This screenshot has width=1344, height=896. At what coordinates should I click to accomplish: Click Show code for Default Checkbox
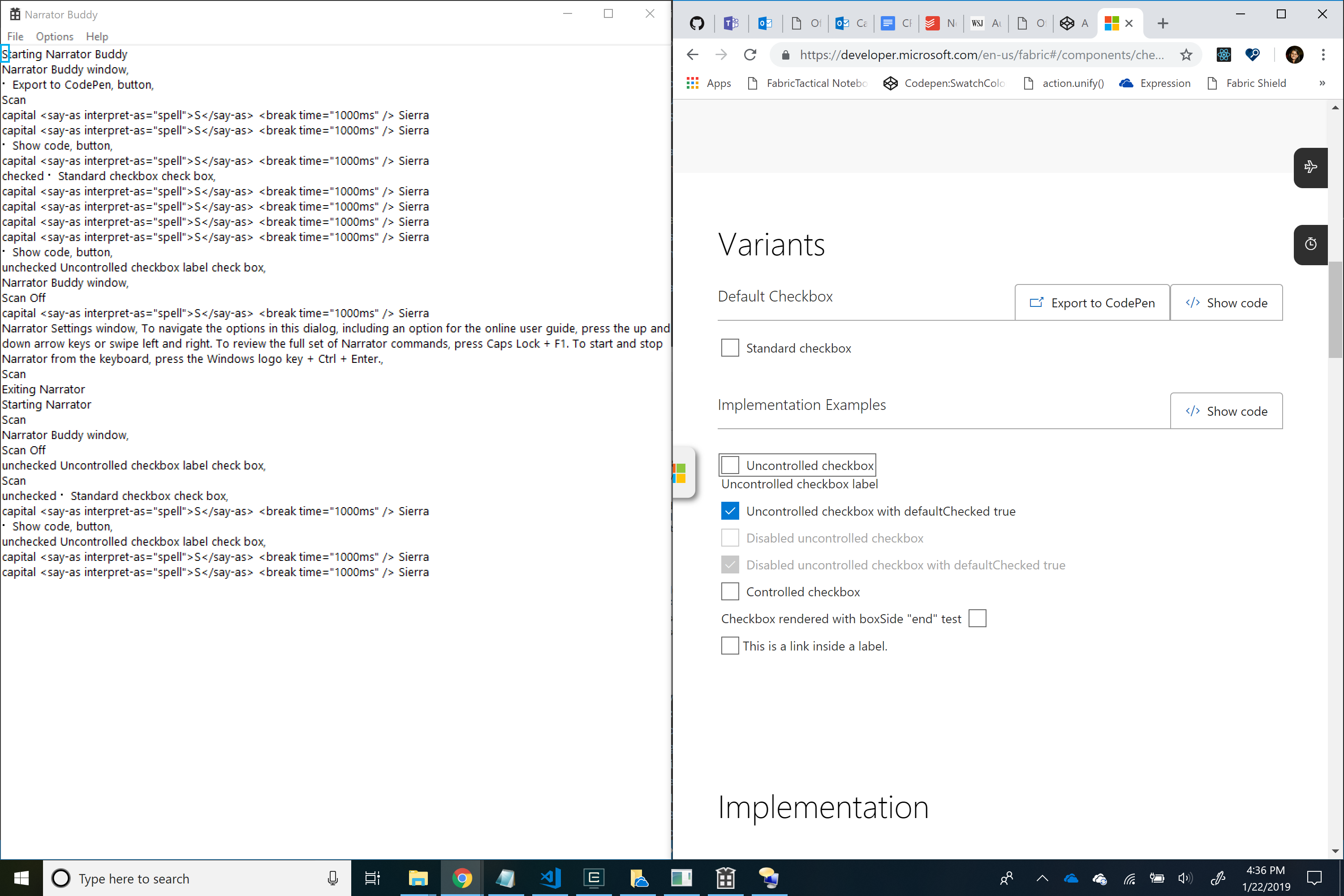[x=1226, y=302]
